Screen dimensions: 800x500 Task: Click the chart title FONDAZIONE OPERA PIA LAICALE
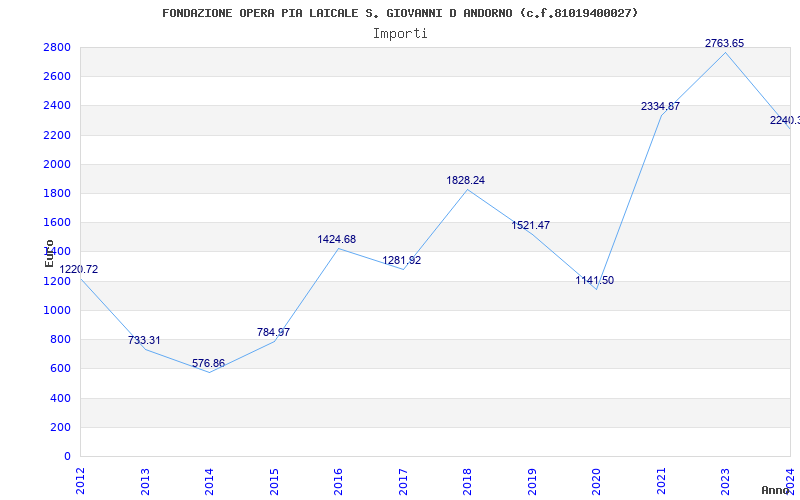[x=400, y=13]
